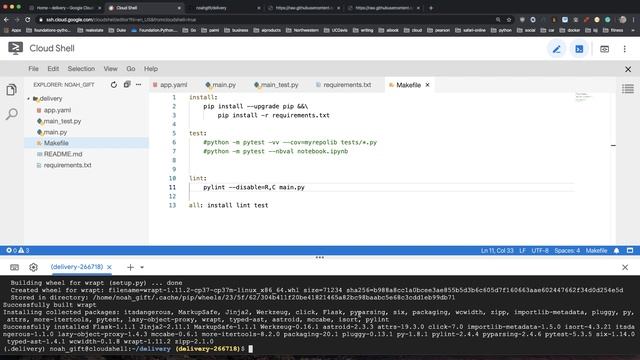Add a new terminal session tab
Image resolution: width=640 pixels, height=360 pixels.
click(130, 267)
